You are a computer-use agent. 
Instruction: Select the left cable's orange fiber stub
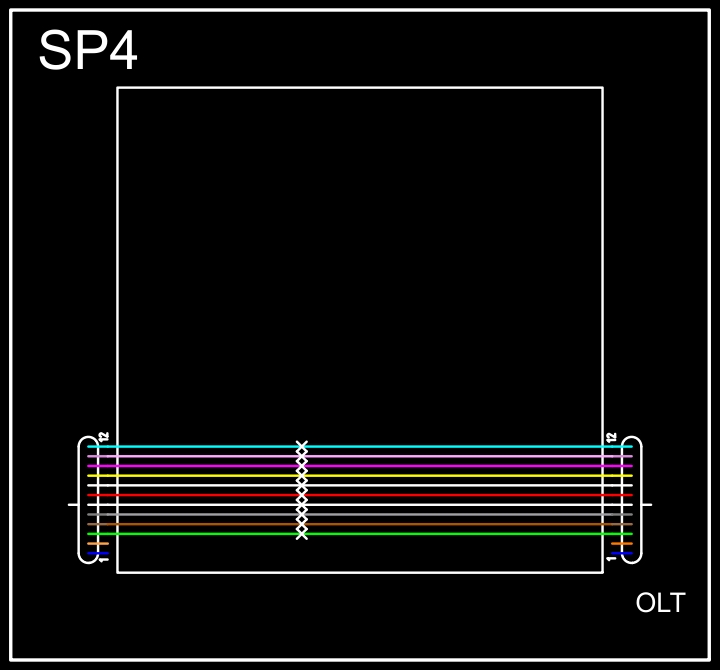[98, 544]
